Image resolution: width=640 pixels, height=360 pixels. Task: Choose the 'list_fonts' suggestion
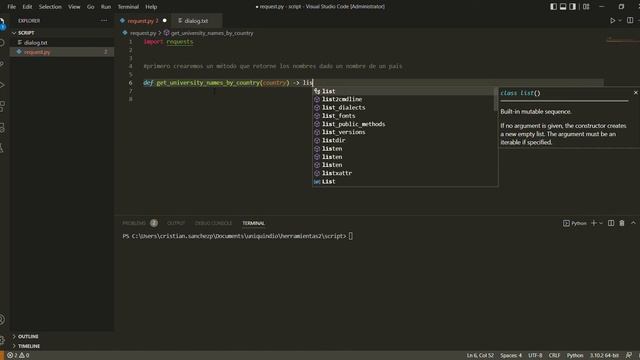405,116
